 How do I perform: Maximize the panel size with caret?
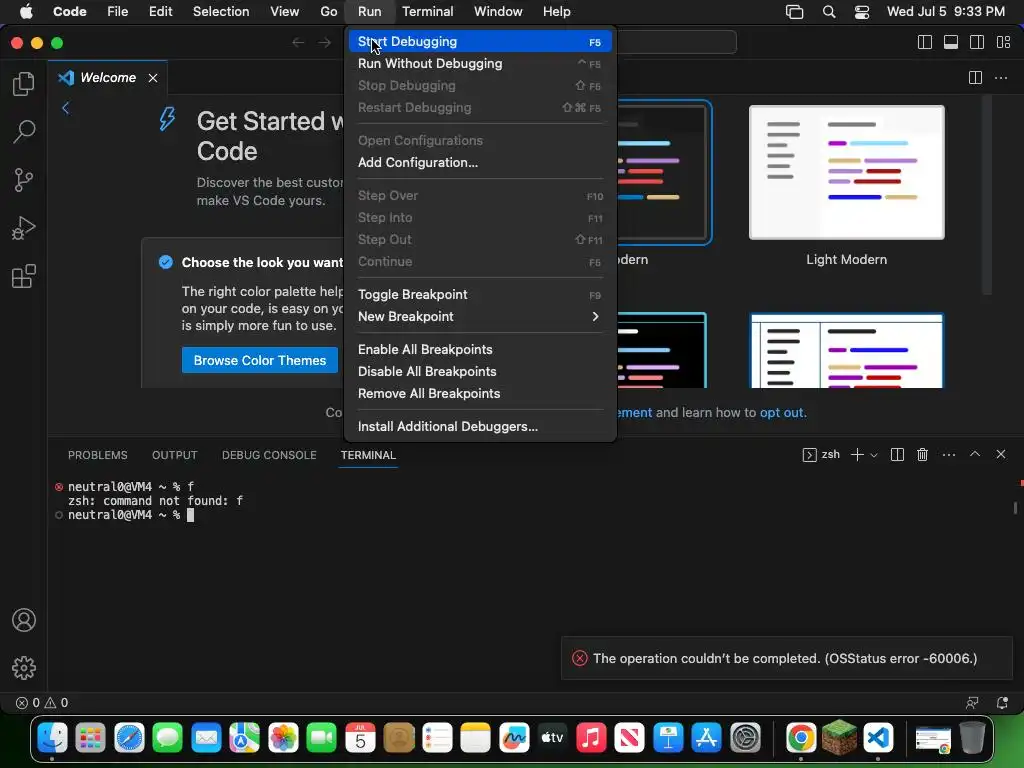click(974, 454)
